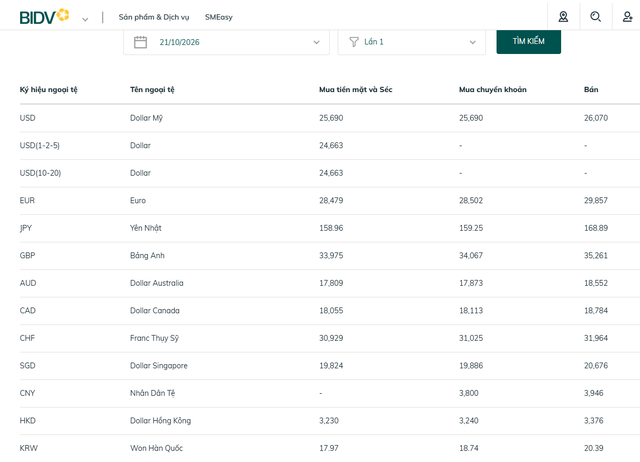Click the Nhân Dân Tệ name

(x=153, y=393)
